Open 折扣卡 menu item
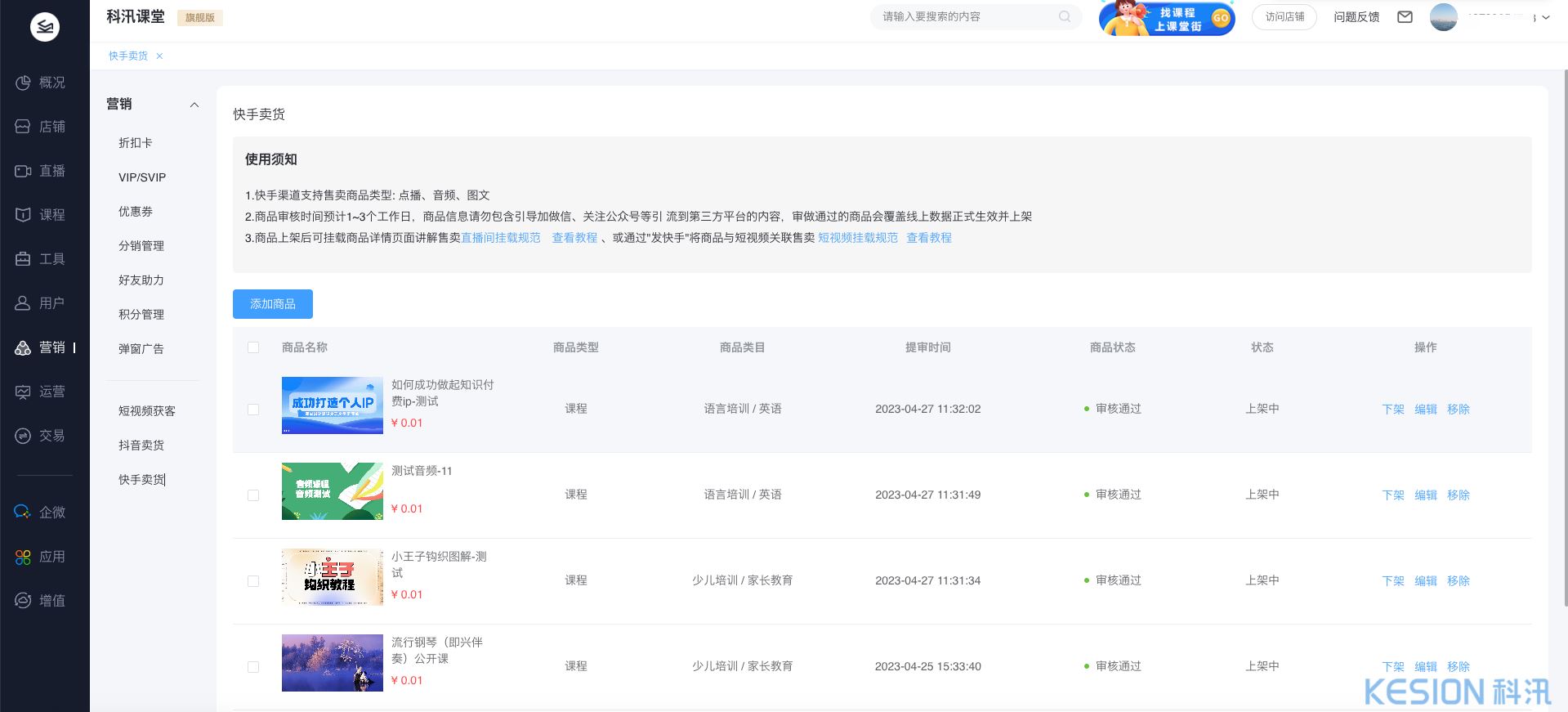Screen dimensions: 1568x712 pyautogui.click(x=136, y=143)
